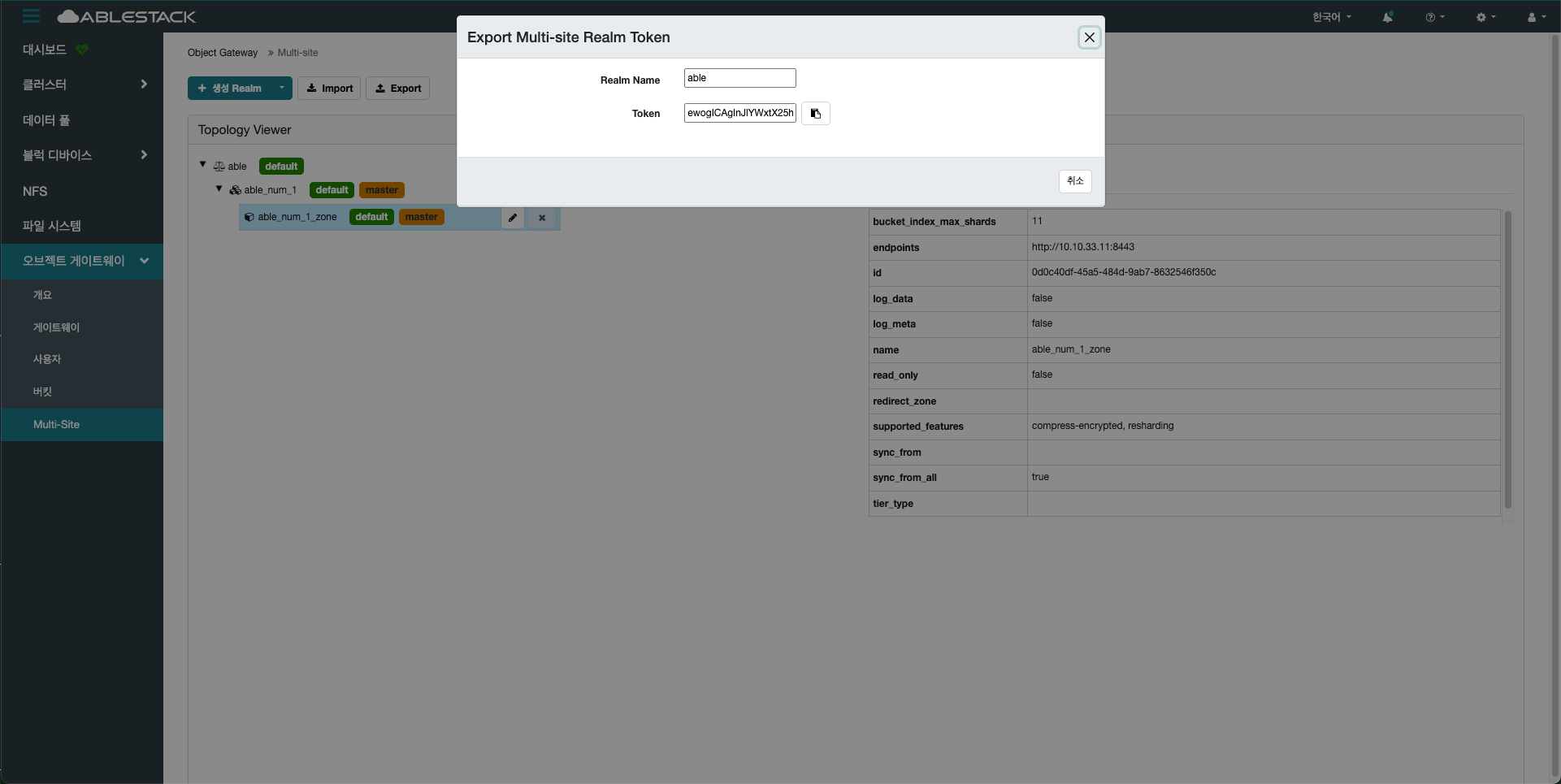1561x784 pixels.
Task: Click the Export button
Action: click(398, 89)
